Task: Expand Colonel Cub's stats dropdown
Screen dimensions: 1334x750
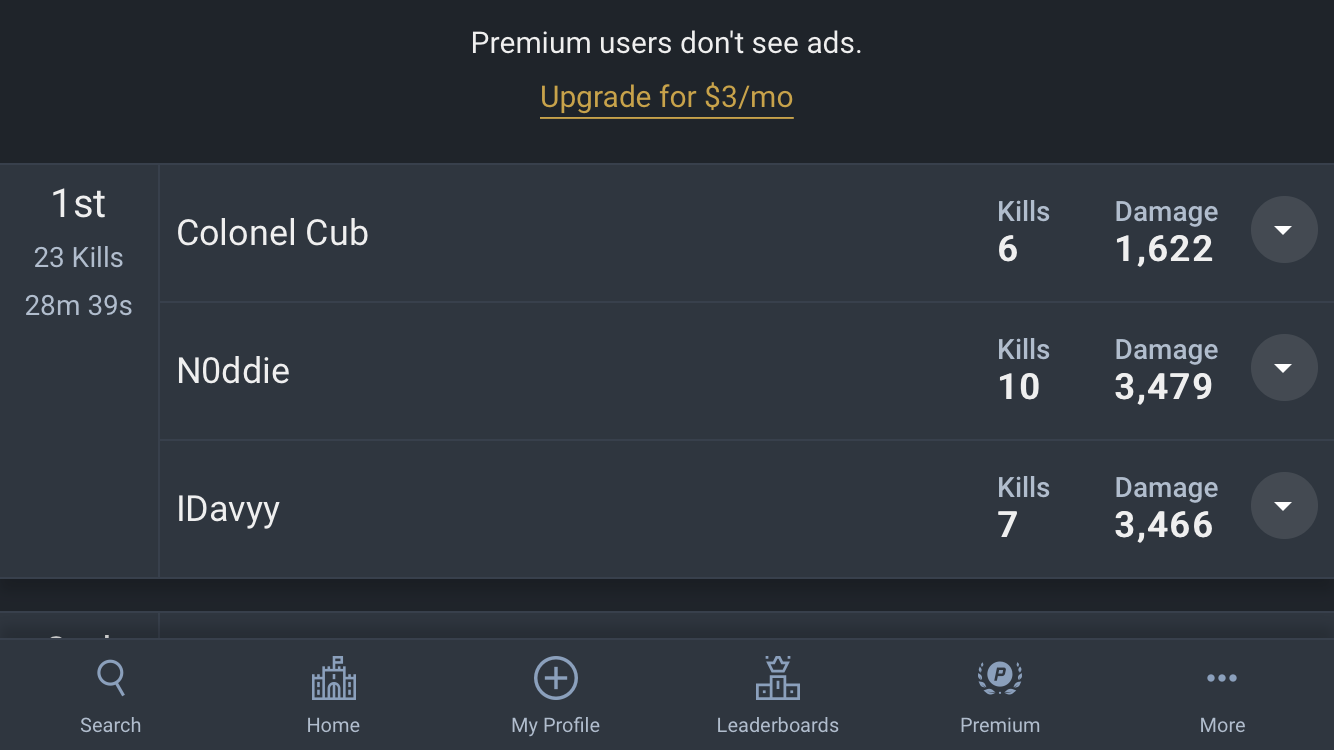Action: (1284, 230)
